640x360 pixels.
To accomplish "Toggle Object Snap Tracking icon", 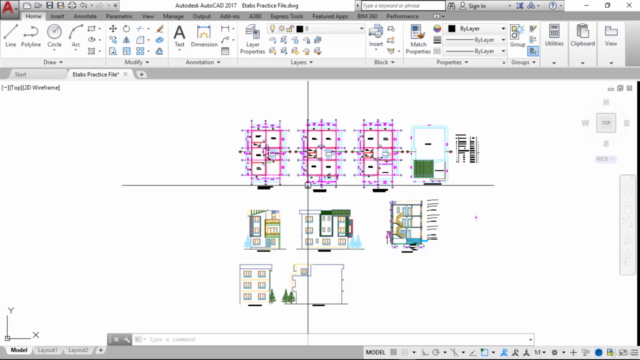I will pyautogui.click(x=473, y=352).
